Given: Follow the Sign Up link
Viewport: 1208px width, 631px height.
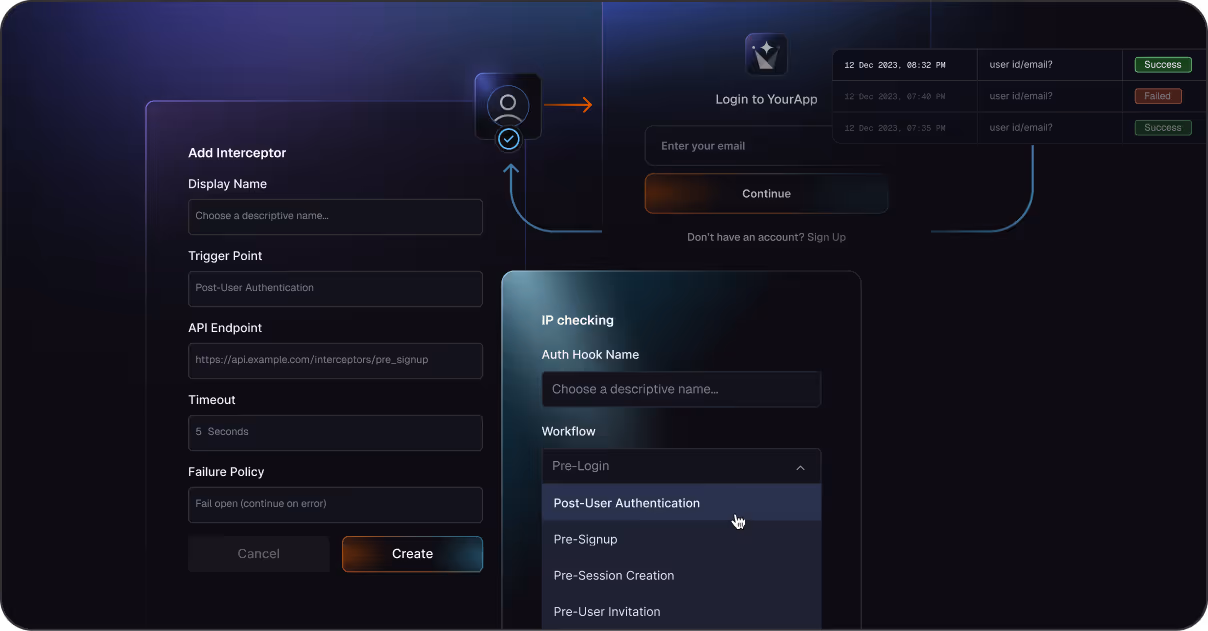Looking at the screenshot, I should tap(826, 237).
